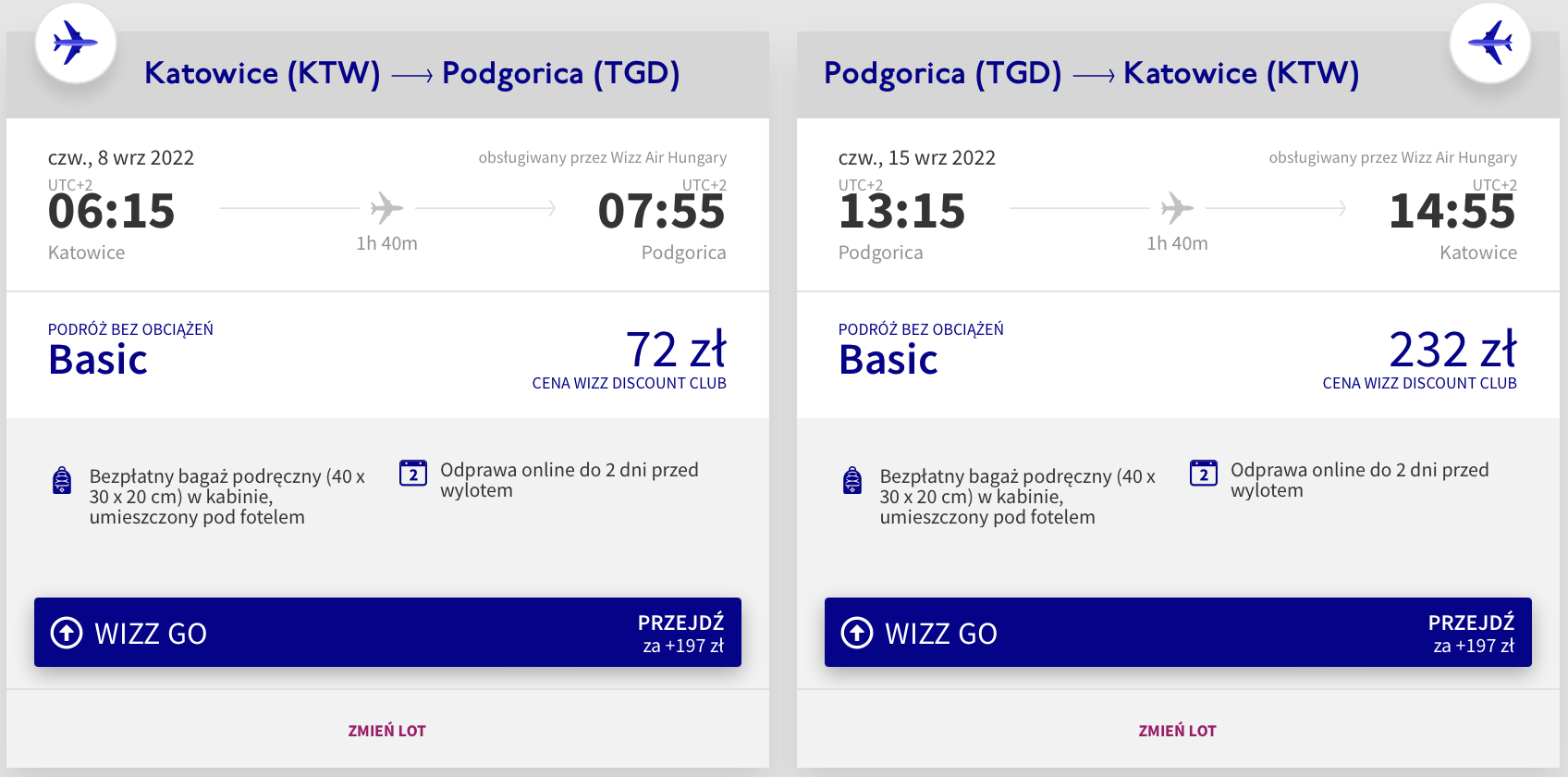
Task: Click the backpack icon in Podgorica–Katowice card
Action: [852, 481]
